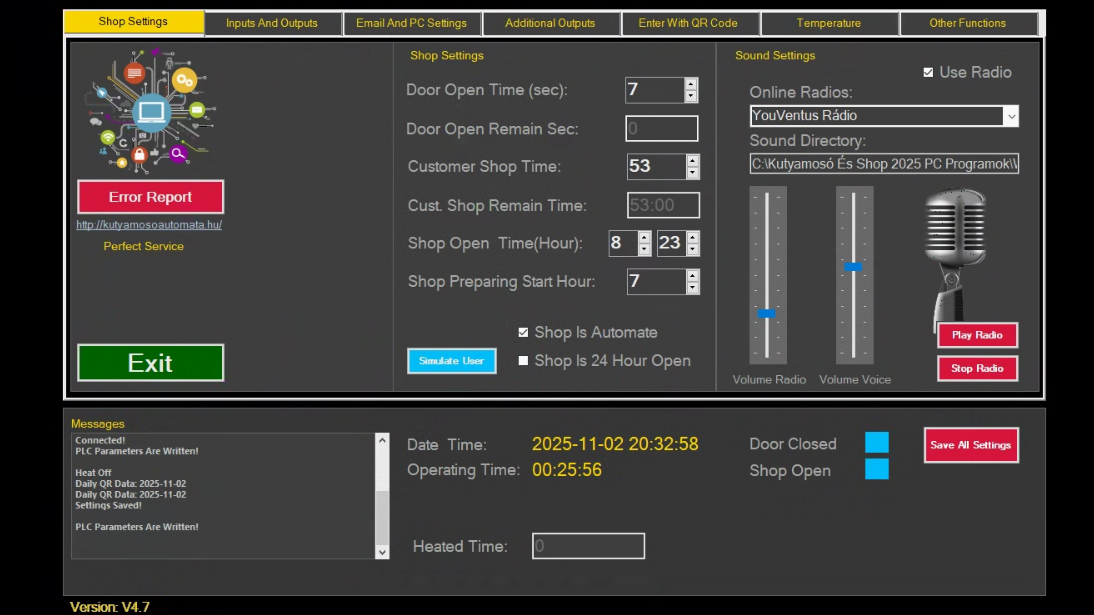Enable Shop Is 24 Hour Open
1094x615 pixels.
tap(523, 361)
